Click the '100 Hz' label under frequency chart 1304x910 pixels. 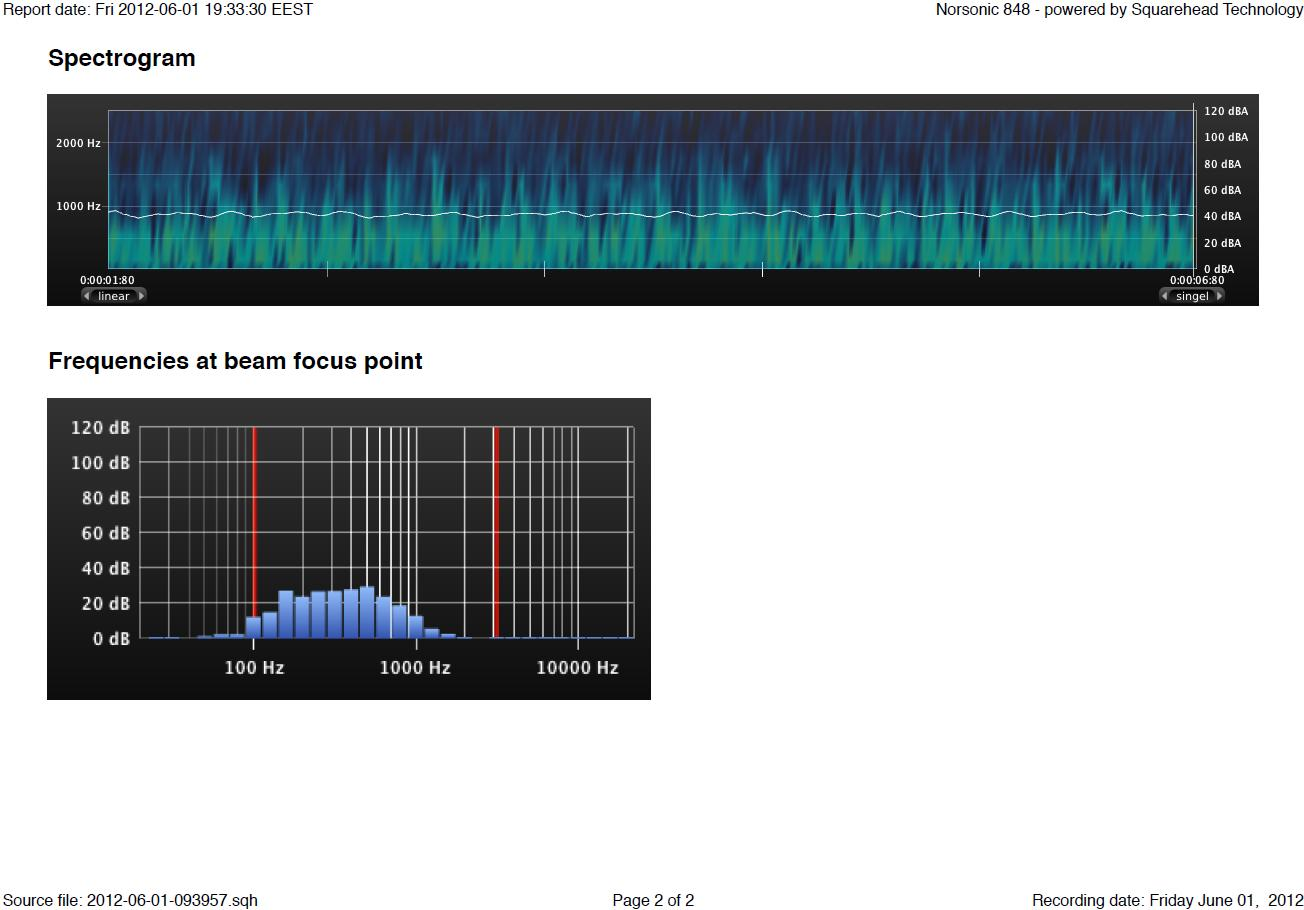tap(254, 668)
